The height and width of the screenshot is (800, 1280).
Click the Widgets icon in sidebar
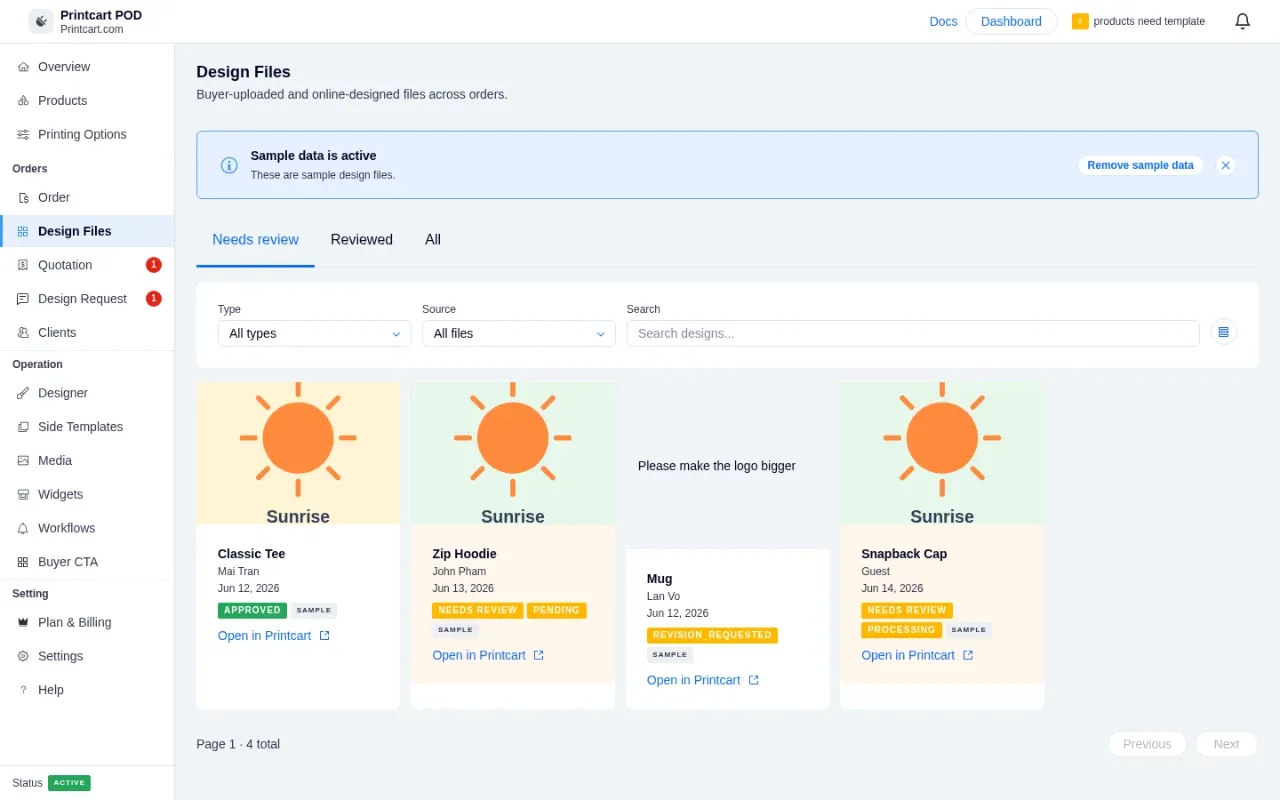pos(23,495)
